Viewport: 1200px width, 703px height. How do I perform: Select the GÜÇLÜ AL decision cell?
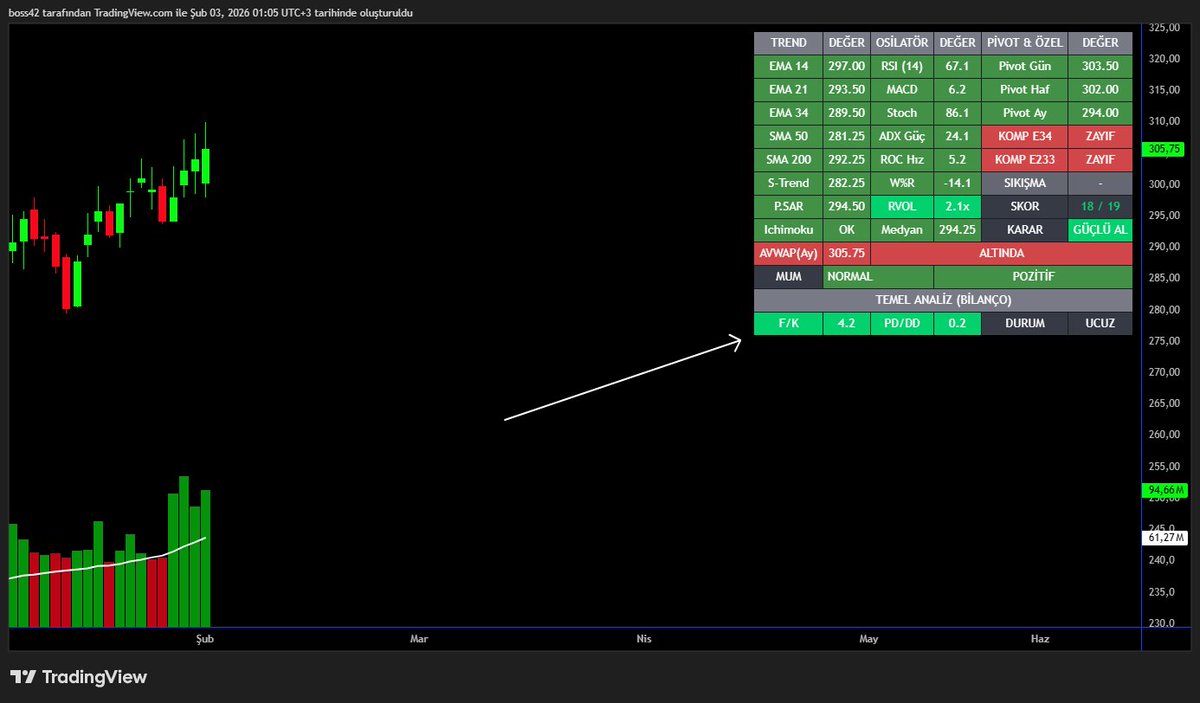coord(1099,229)
